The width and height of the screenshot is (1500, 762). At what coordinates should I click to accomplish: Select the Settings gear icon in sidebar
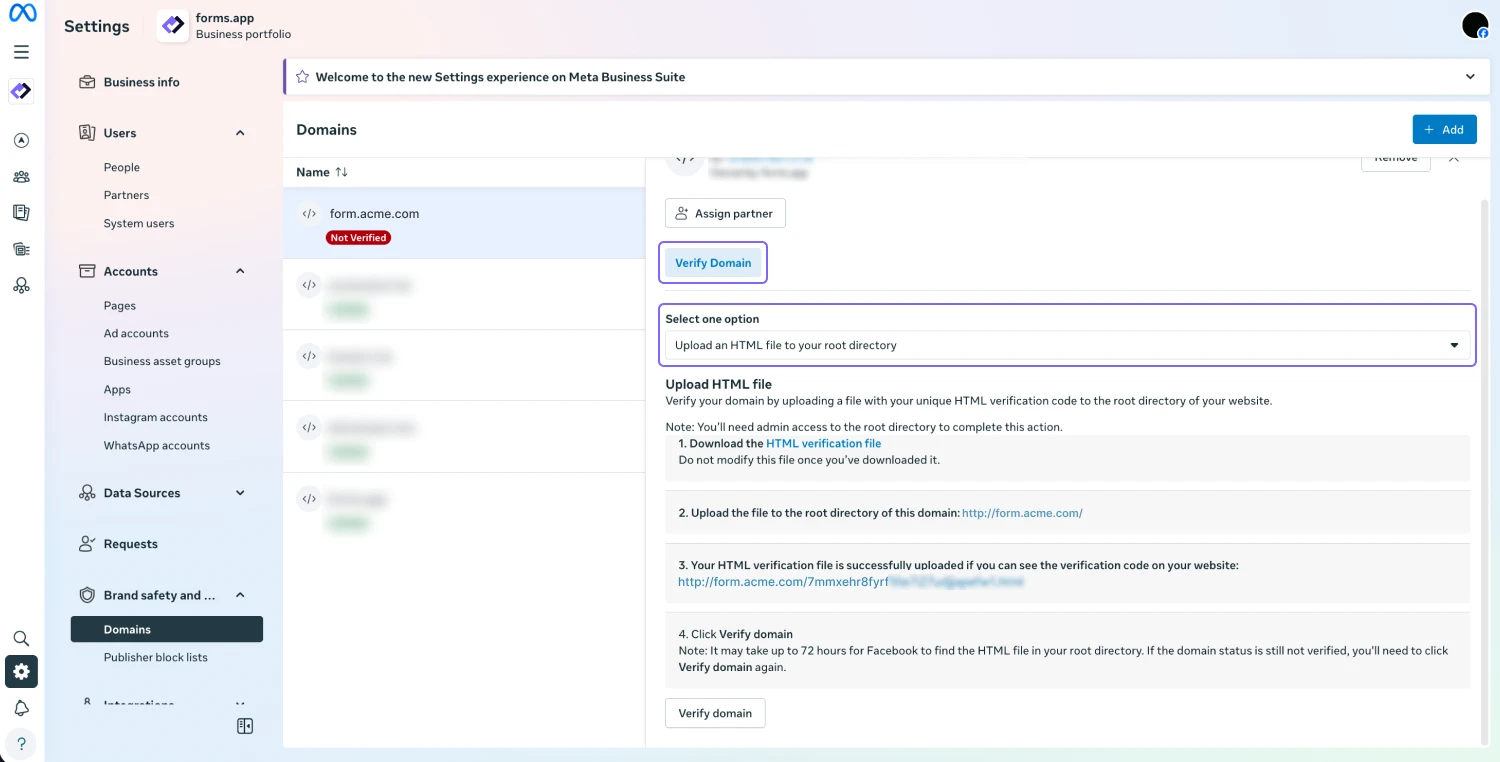point(22,671)
